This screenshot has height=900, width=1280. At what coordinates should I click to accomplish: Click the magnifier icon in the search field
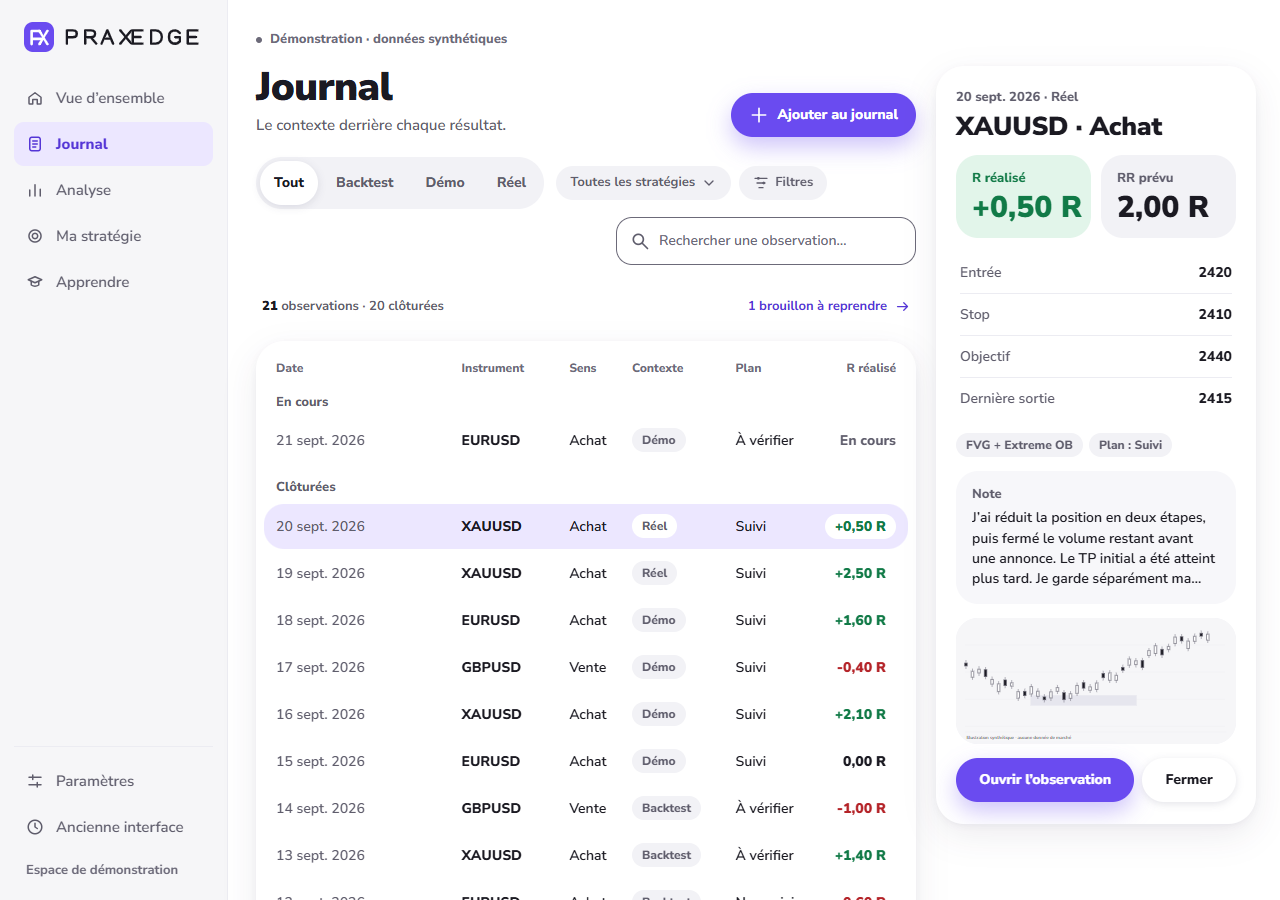click(640, 241)
